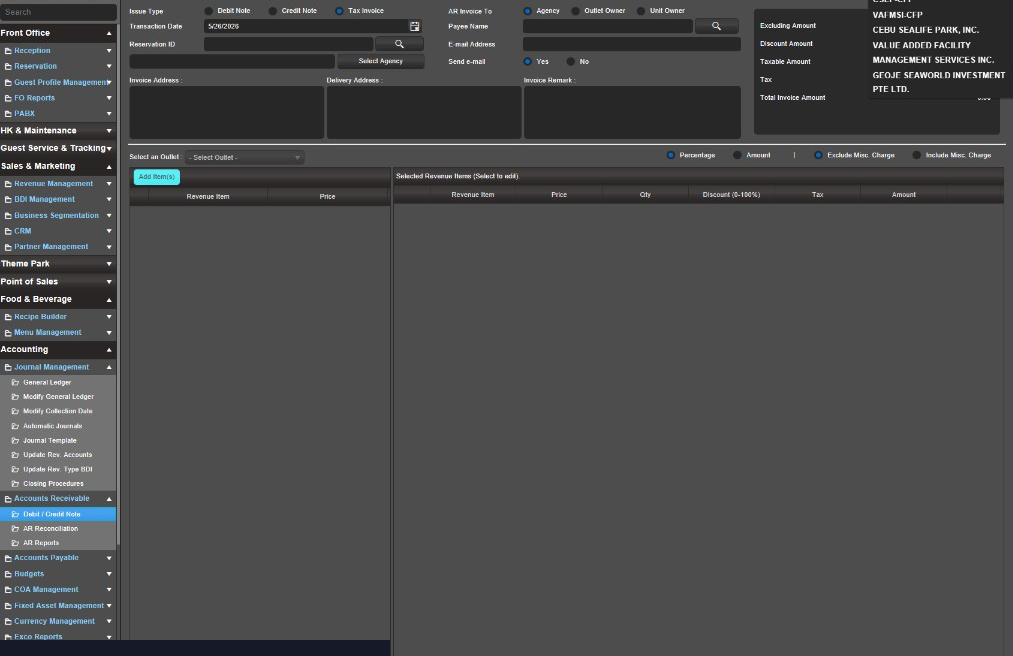Image resolution: width=1013 pixels, height=656 pixels.
Task: Open the Transaction Date calendar picker
Action: 414,26
